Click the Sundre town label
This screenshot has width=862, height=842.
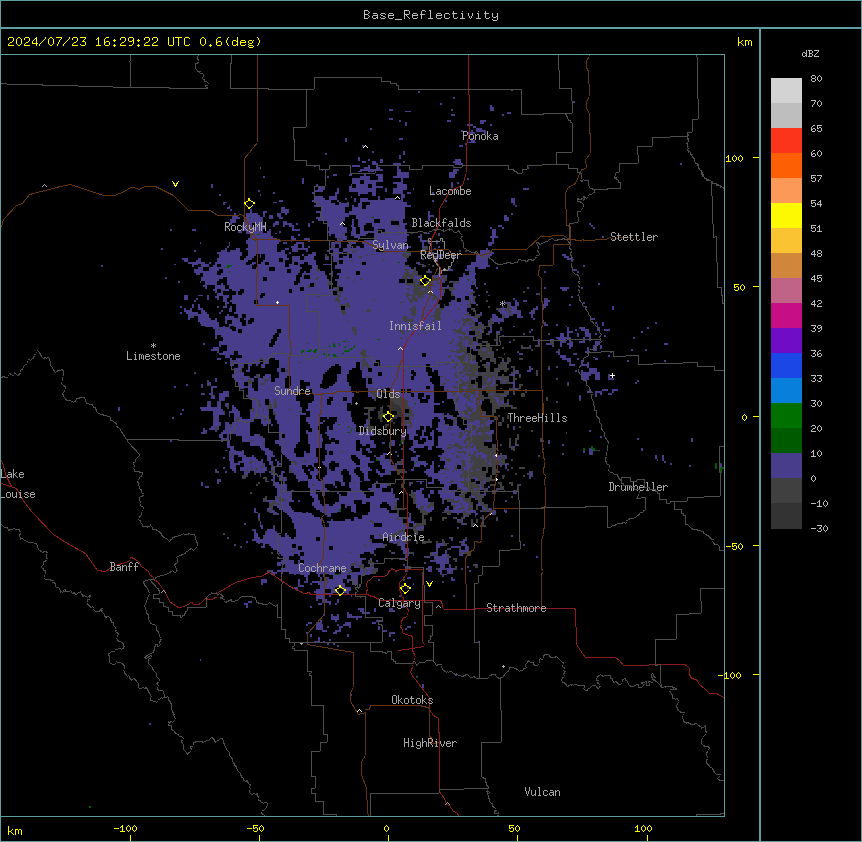click(292, 391)
